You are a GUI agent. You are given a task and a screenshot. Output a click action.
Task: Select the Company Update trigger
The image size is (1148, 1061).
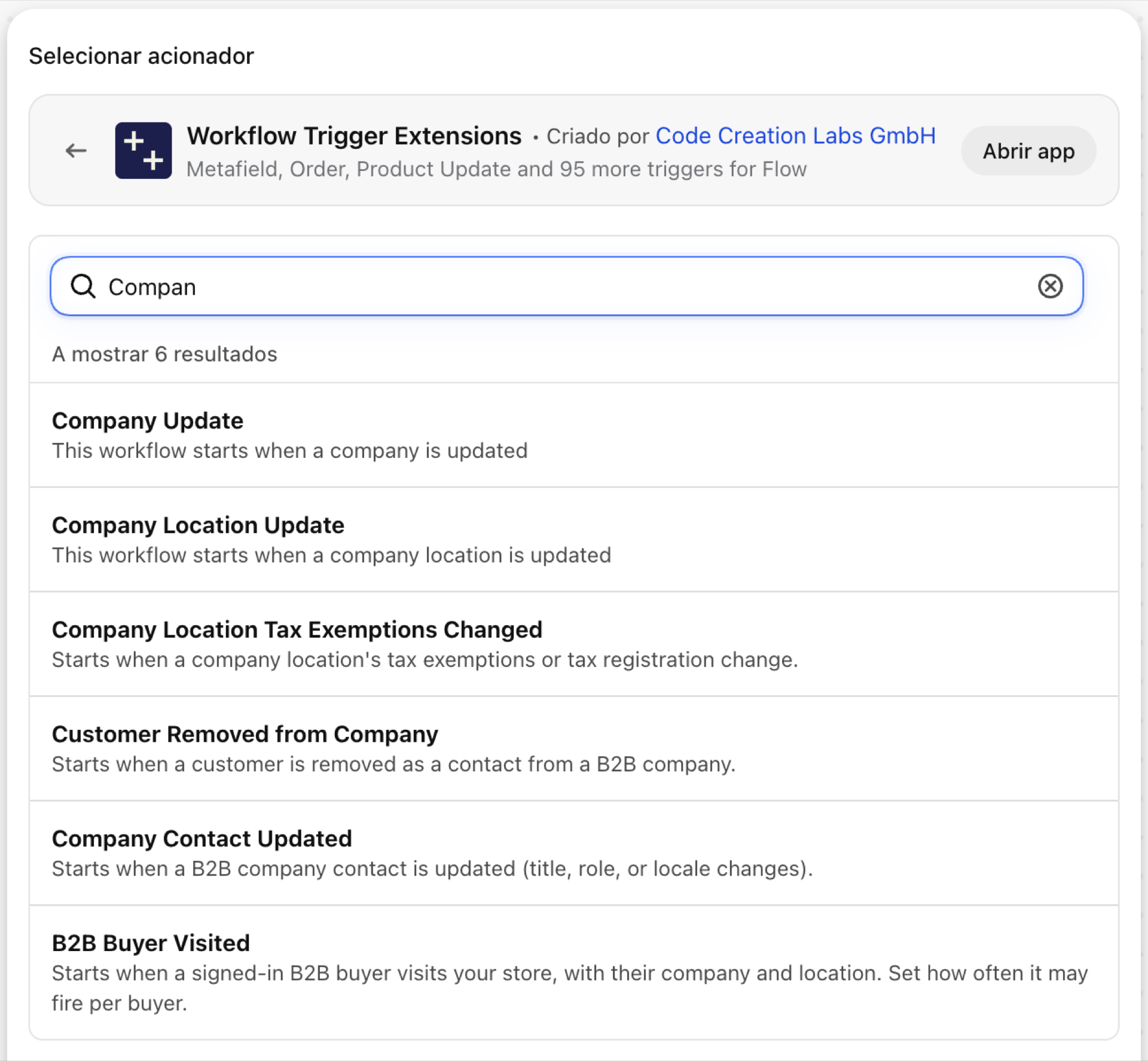[574, 435]
